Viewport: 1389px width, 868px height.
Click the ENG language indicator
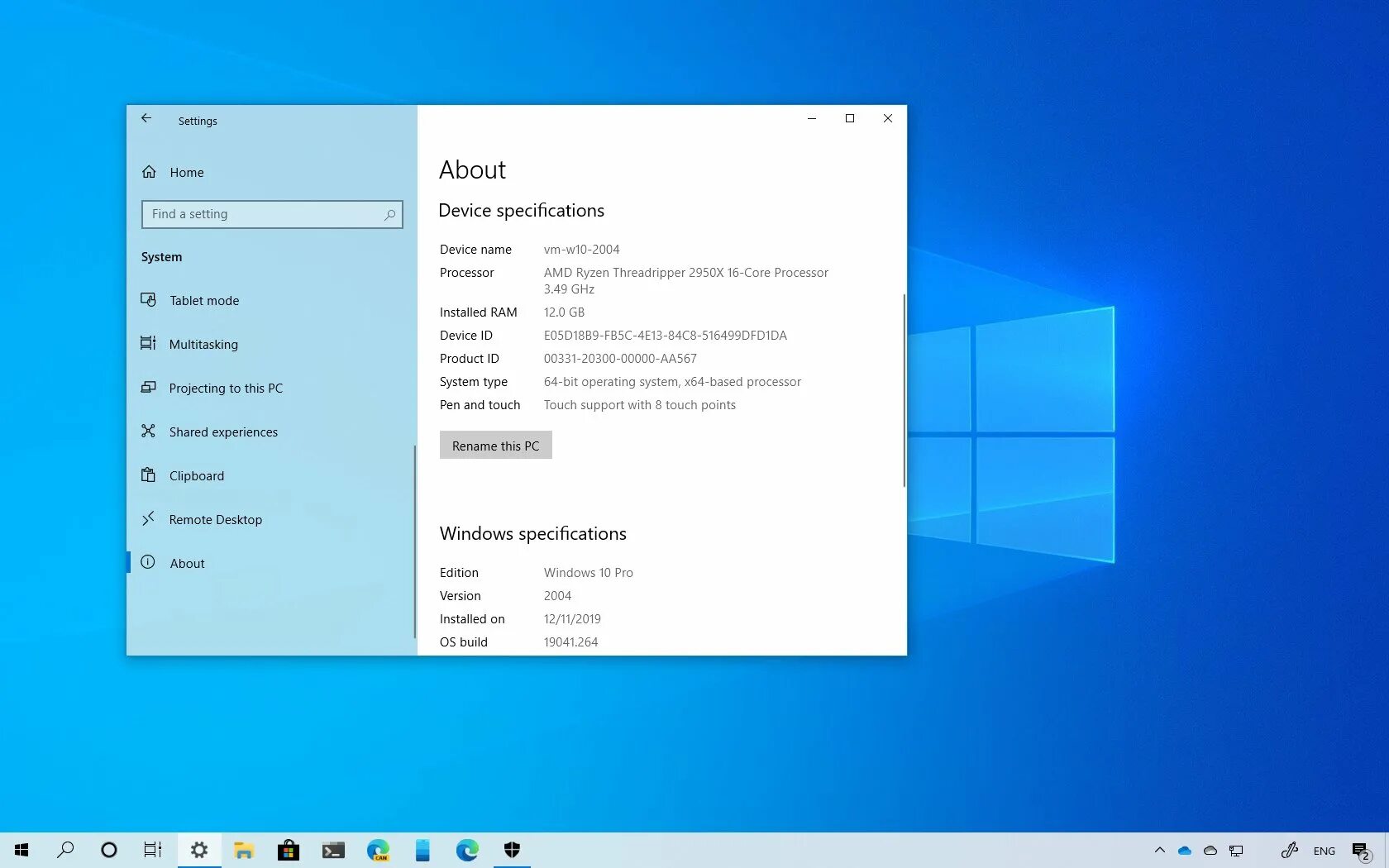pyautogui.click(x=1324, y=851)
